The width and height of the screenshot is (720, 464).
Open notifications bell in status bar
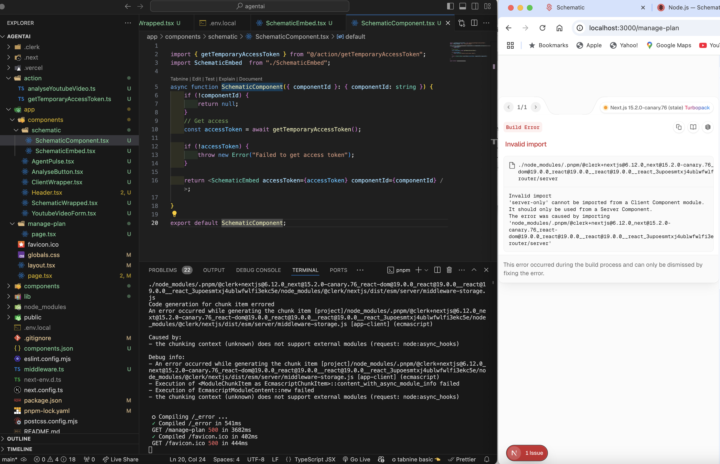pyautogui.click(x=487, y=459)
